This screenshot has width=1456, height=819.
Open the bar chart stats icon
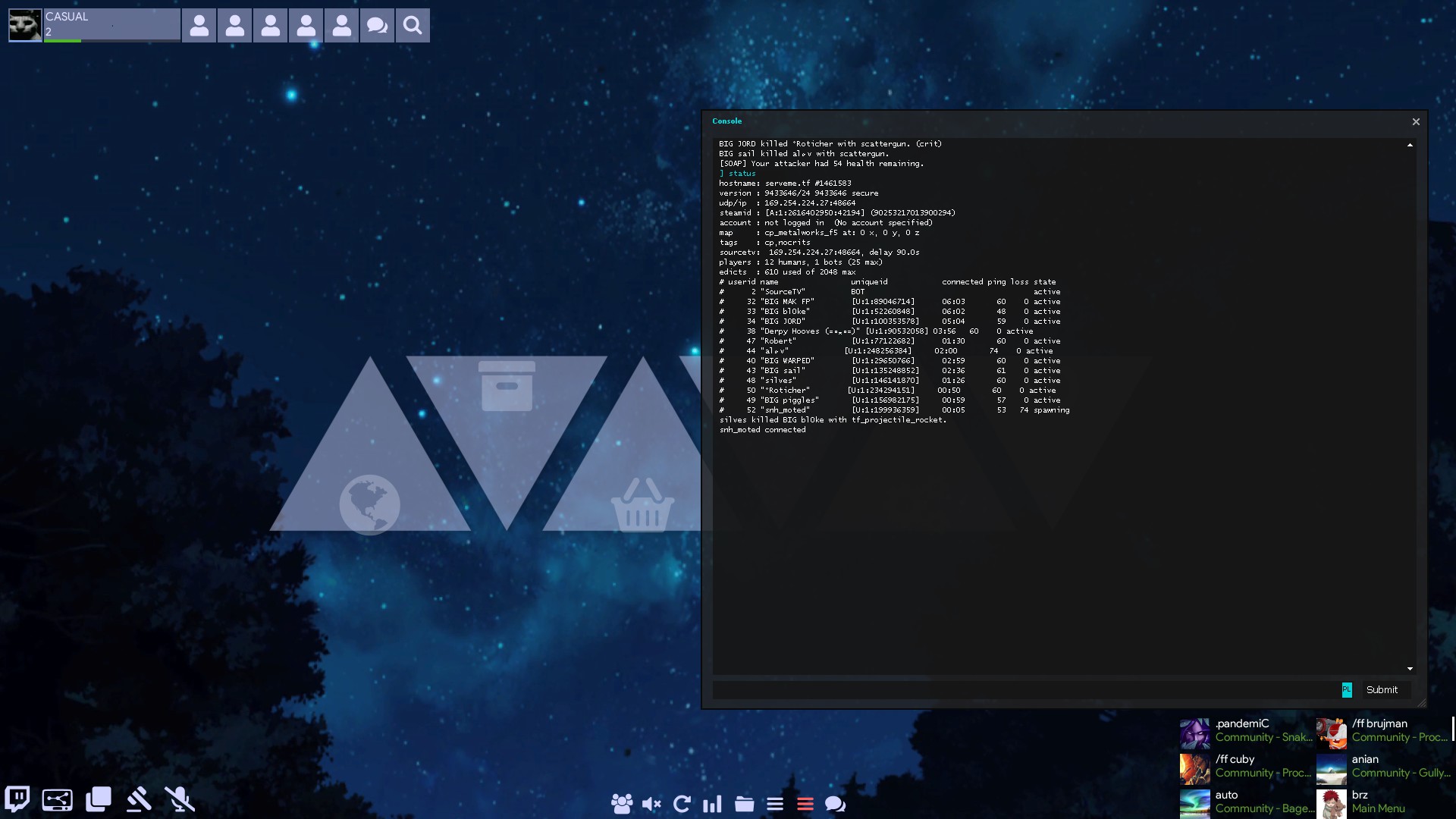[x=712, y=804]
